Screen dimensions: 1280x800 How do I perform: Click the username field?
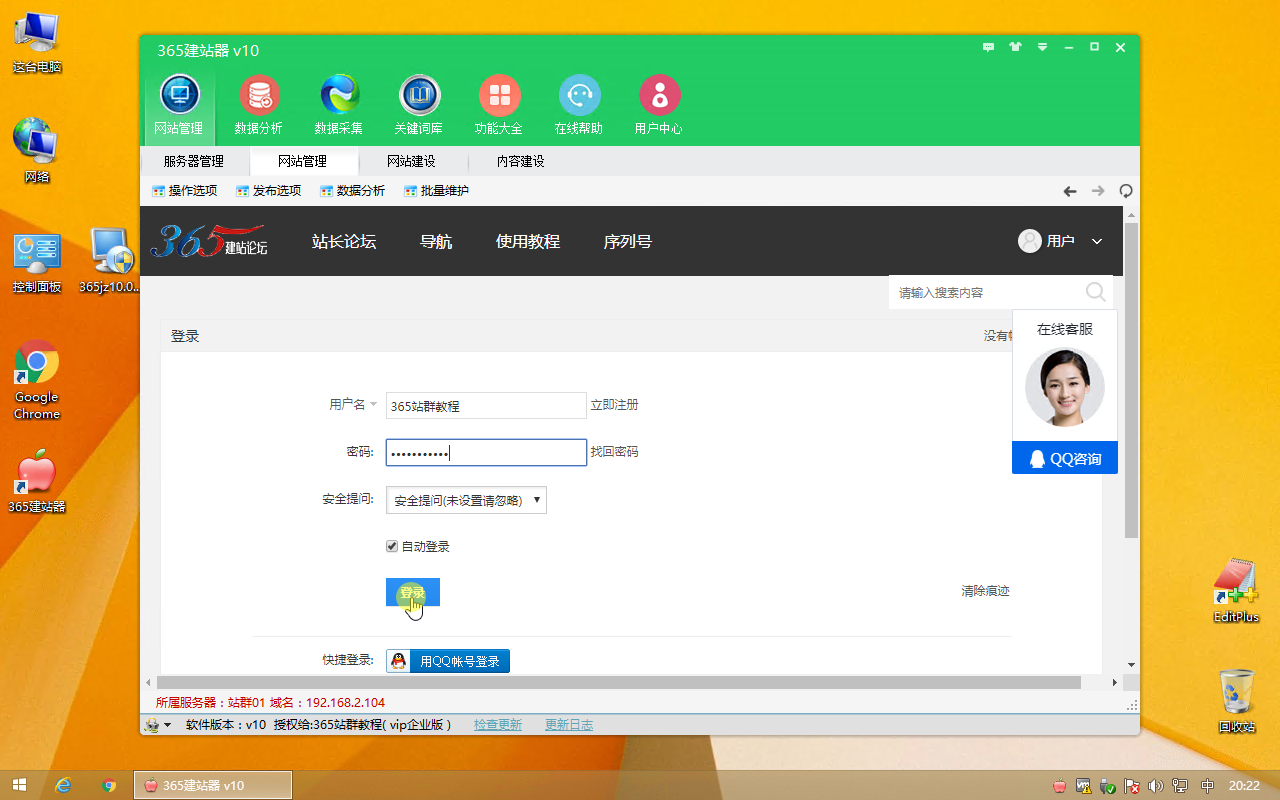[x=486, y=405]
